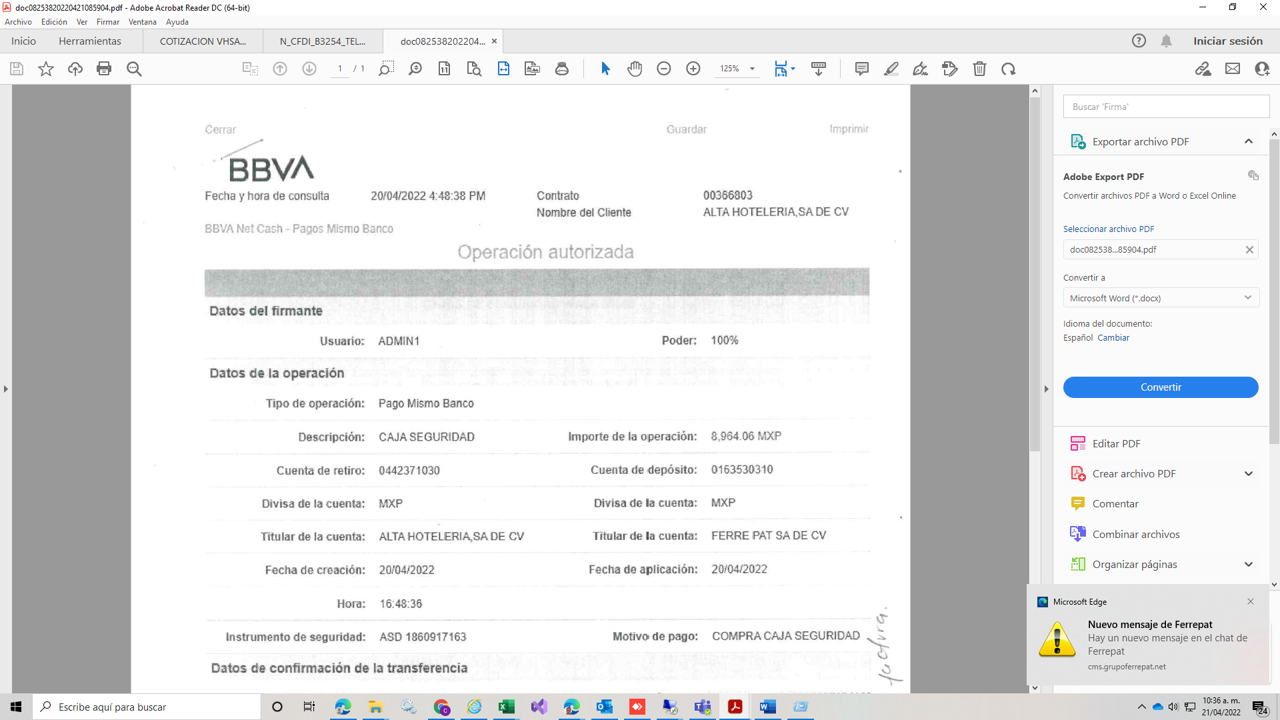Rotate the page with rotate icon
The width and height of the screenshot is (1280, 720).
(1009, 69)
